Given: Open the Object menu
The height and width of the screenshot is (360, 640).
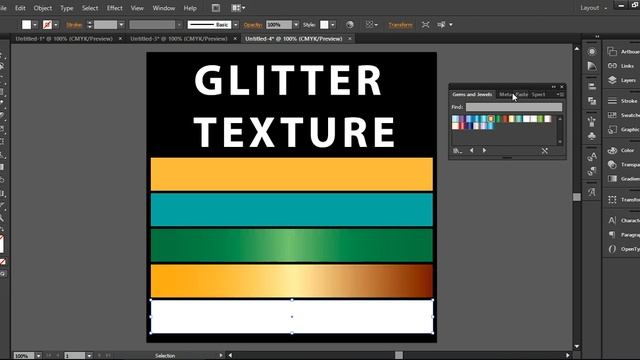Looking at the screenshot, I should 42,8.
